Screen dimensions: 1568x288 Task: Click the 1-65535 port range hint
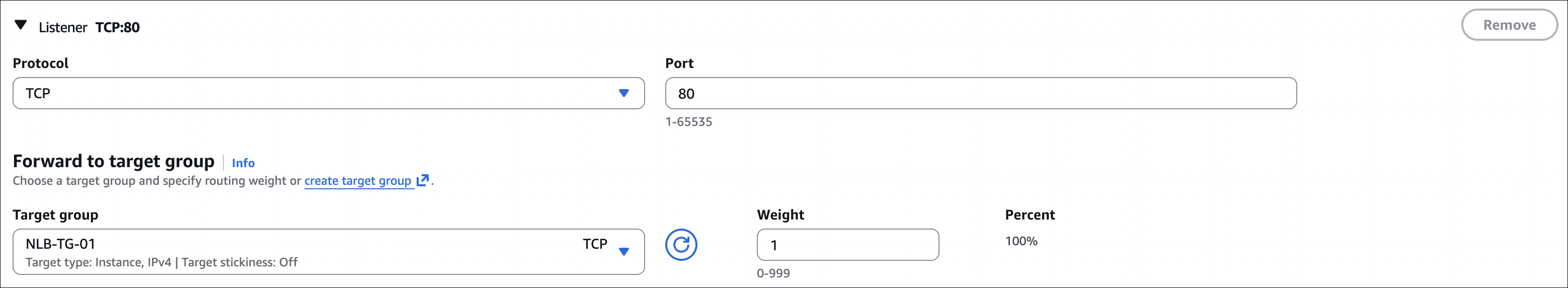point(688,122)
